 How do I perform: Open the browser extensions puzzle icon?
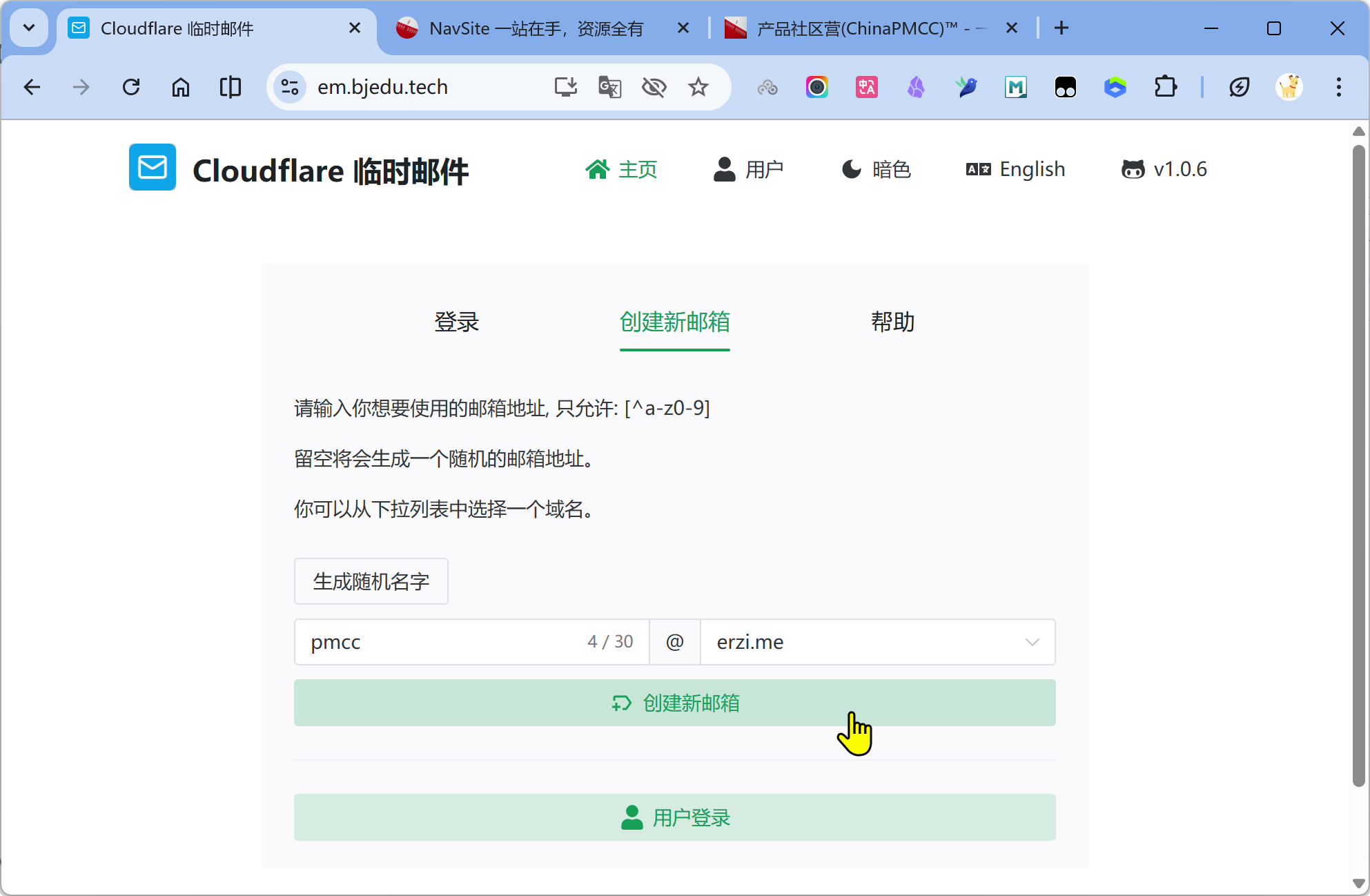coord(1165,87)
